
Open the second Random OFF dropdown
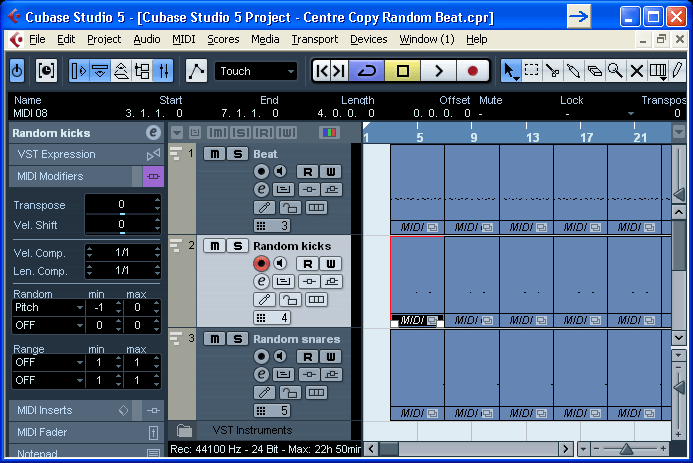[49, 326]
